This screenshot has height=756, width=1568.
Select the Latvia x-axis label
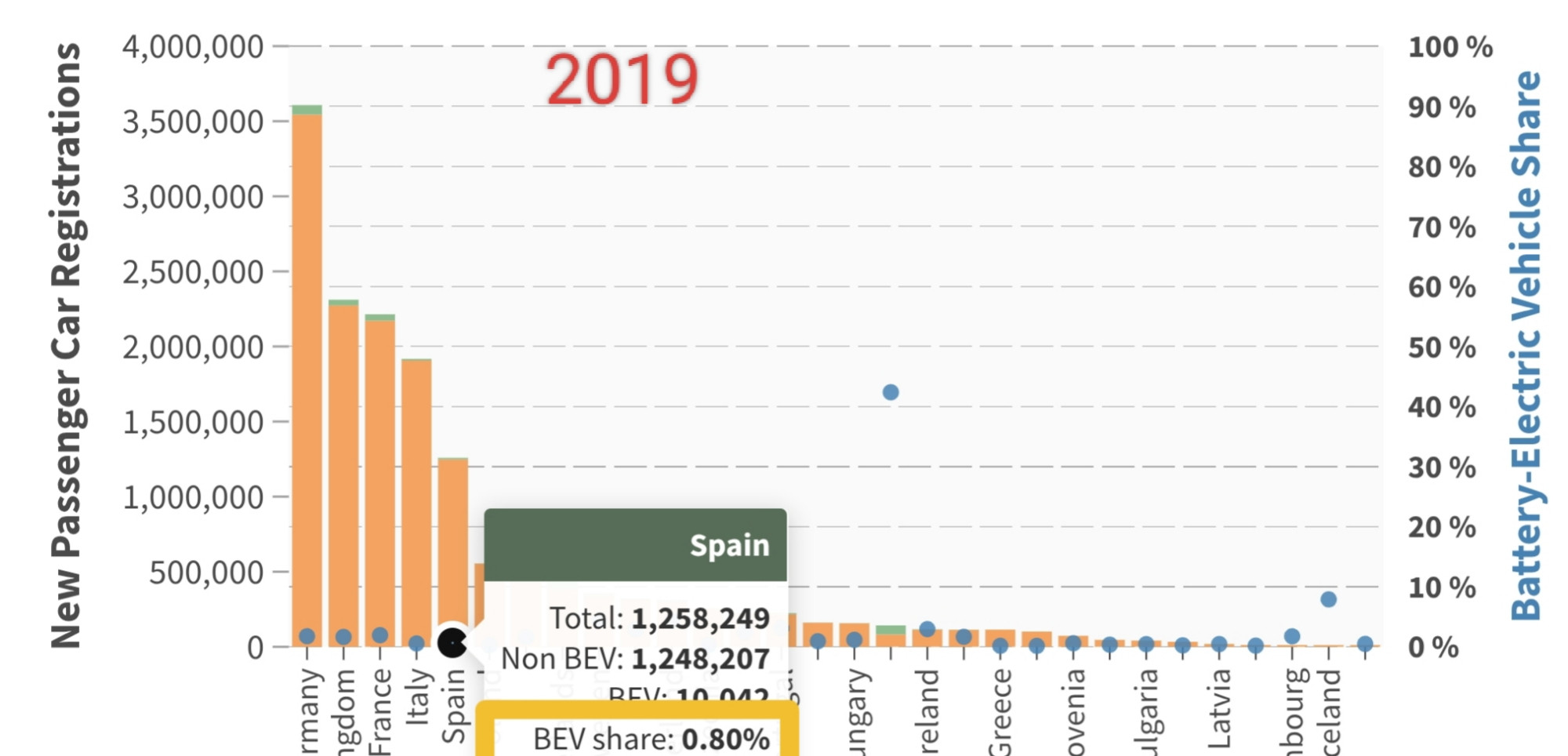click(1219, 709)
